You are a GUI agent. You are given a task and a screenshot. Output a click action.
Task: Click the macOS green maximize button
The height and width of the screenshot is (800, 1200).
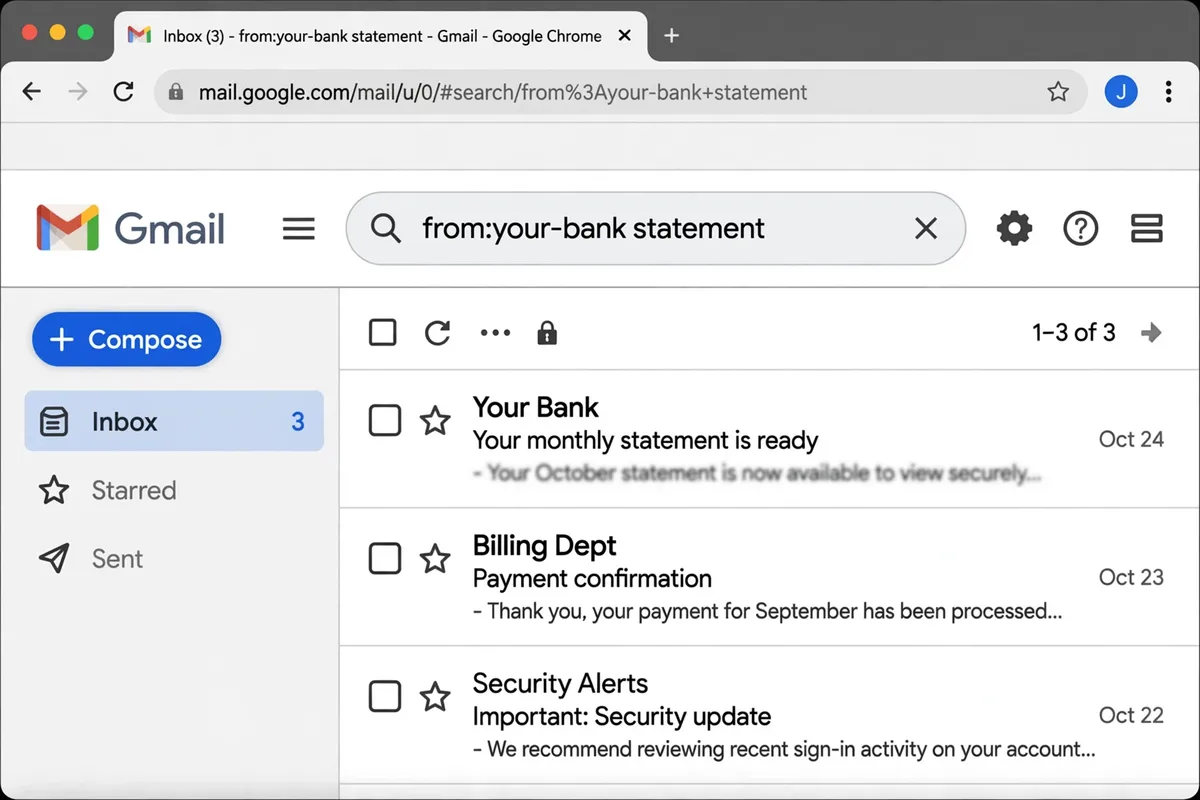pyautogui.click(x=86, y=33)
